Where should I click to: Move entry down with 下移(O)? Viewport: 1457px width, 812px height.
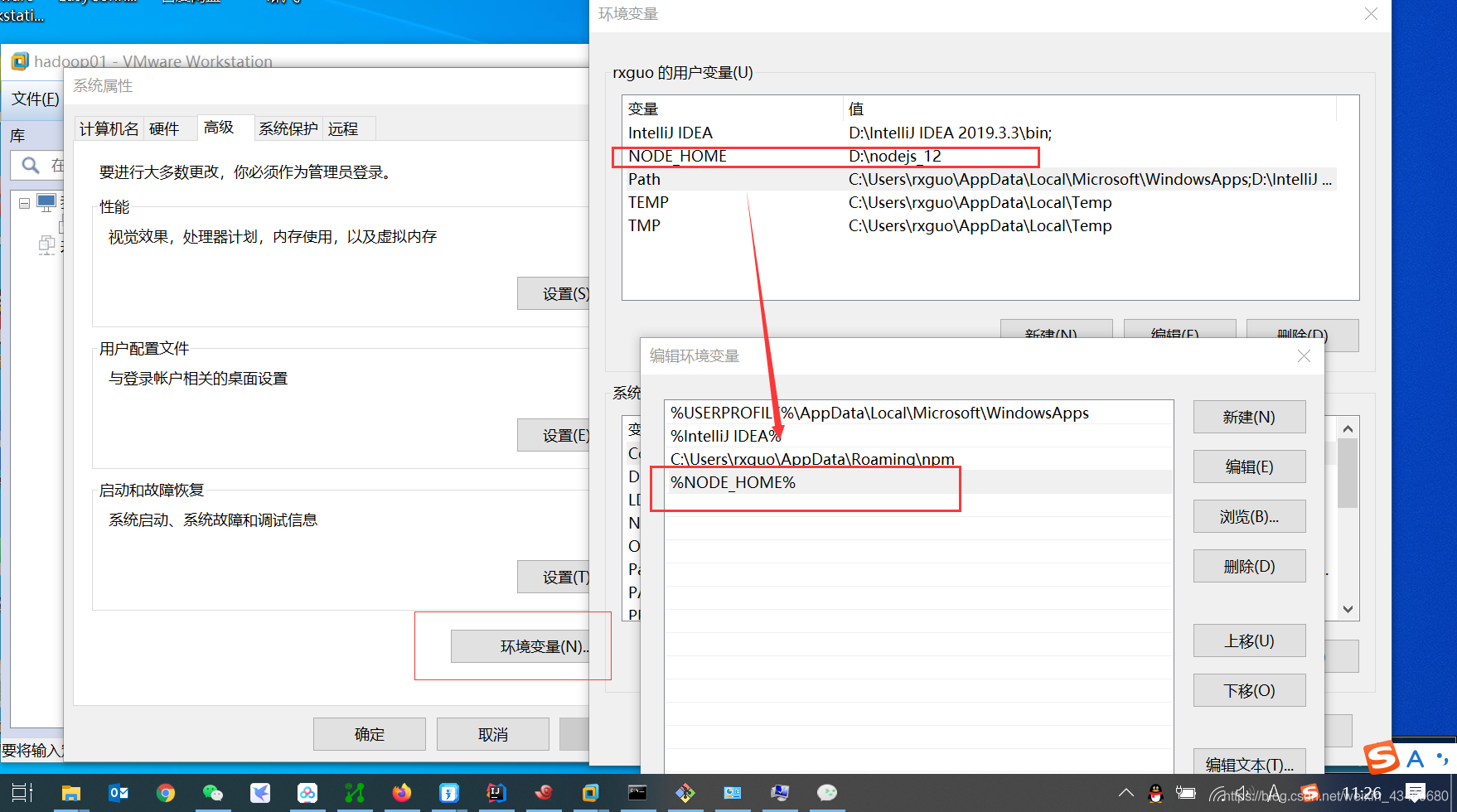[1249, 690]
